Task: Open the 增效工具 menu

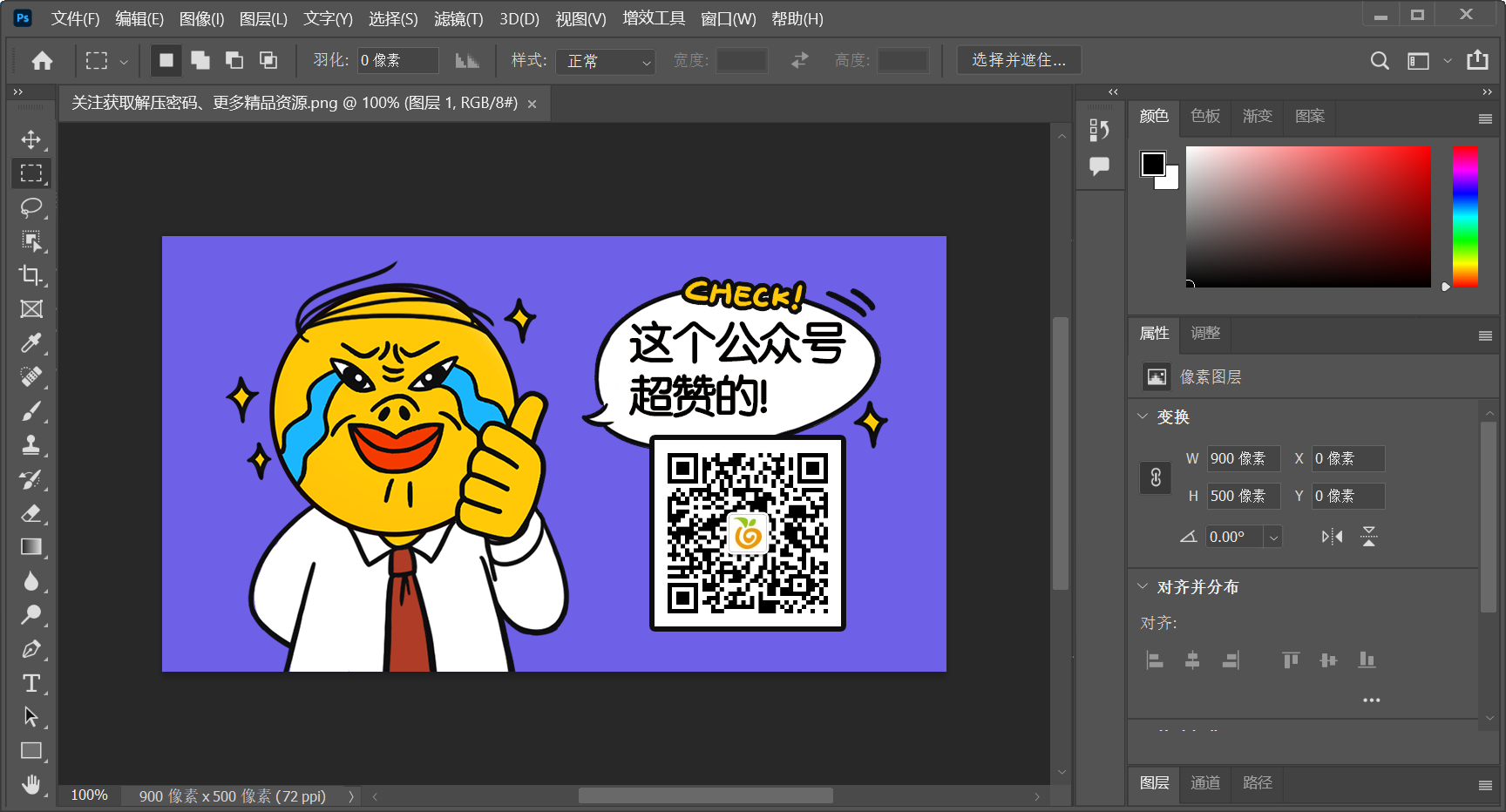Action: pos(654,18)
